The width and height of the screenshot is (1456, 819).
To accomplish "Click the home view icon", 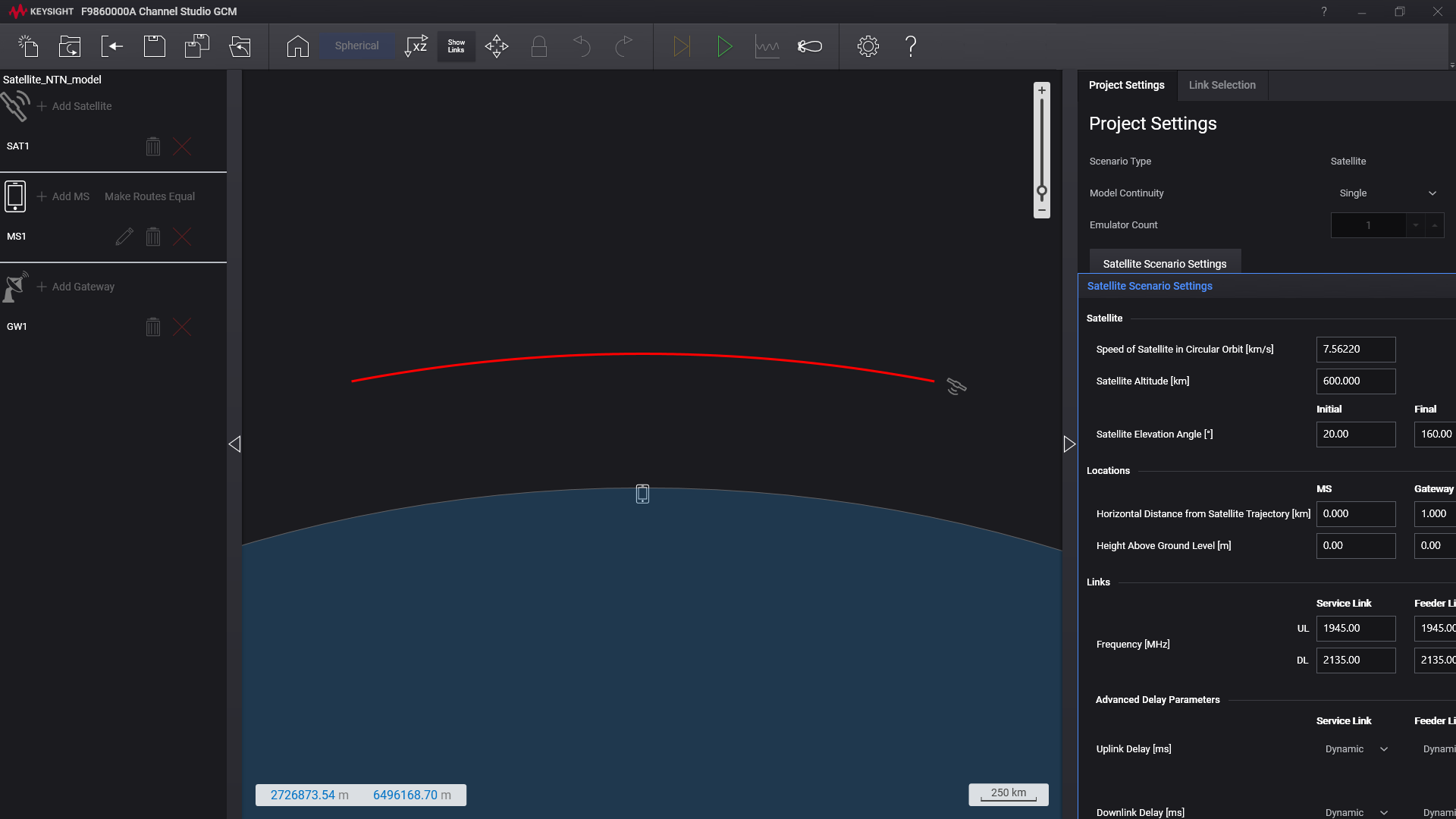I will click(297, 46).
